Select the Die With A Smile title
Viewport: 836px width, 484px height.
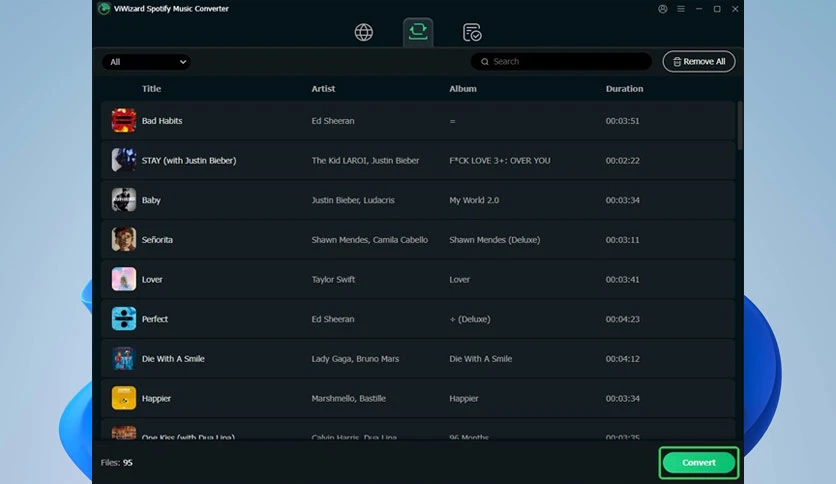[173, 359]
